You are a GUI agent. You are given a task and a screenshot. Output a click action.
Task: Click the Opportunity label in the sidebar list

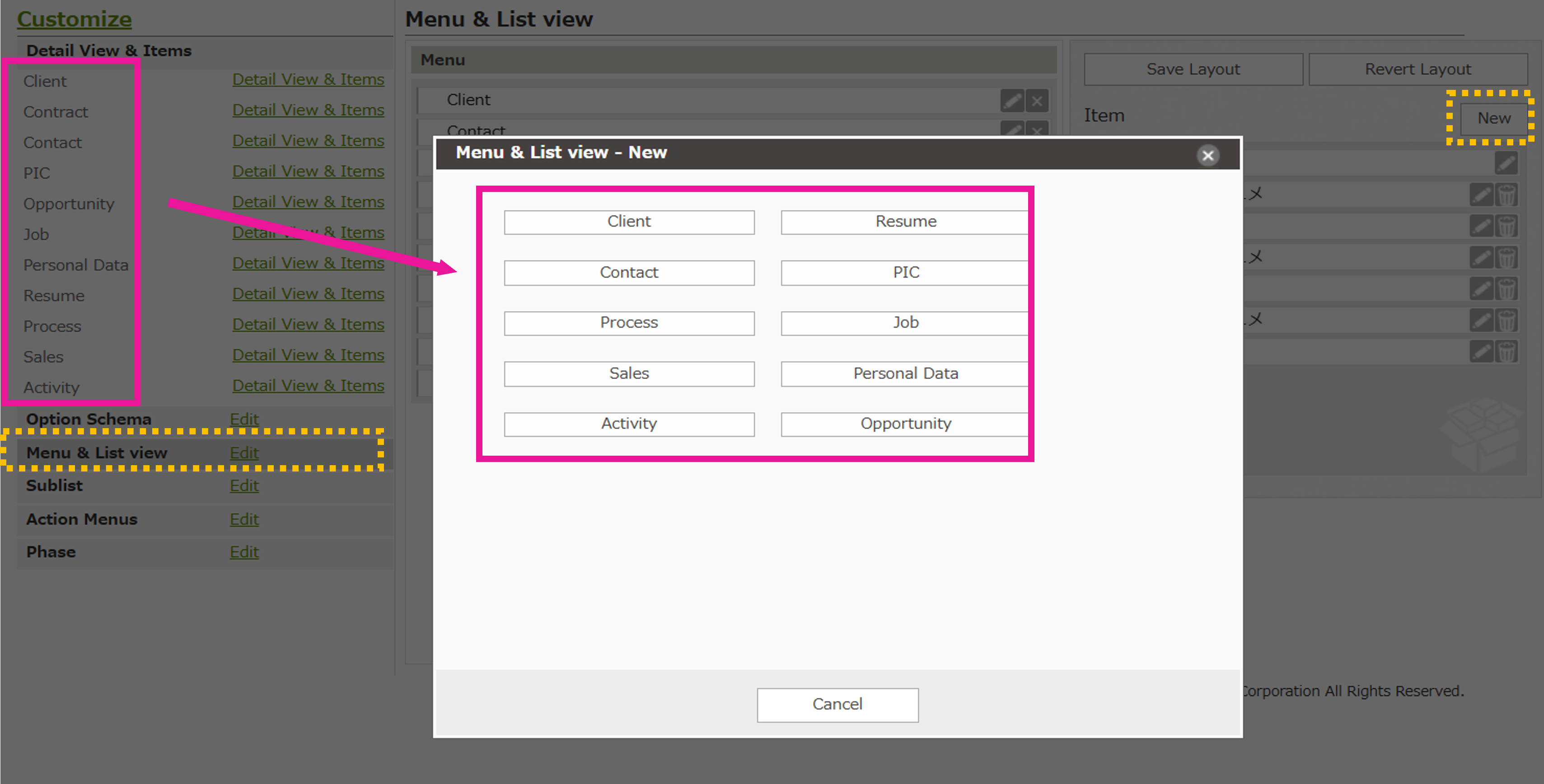68,204
